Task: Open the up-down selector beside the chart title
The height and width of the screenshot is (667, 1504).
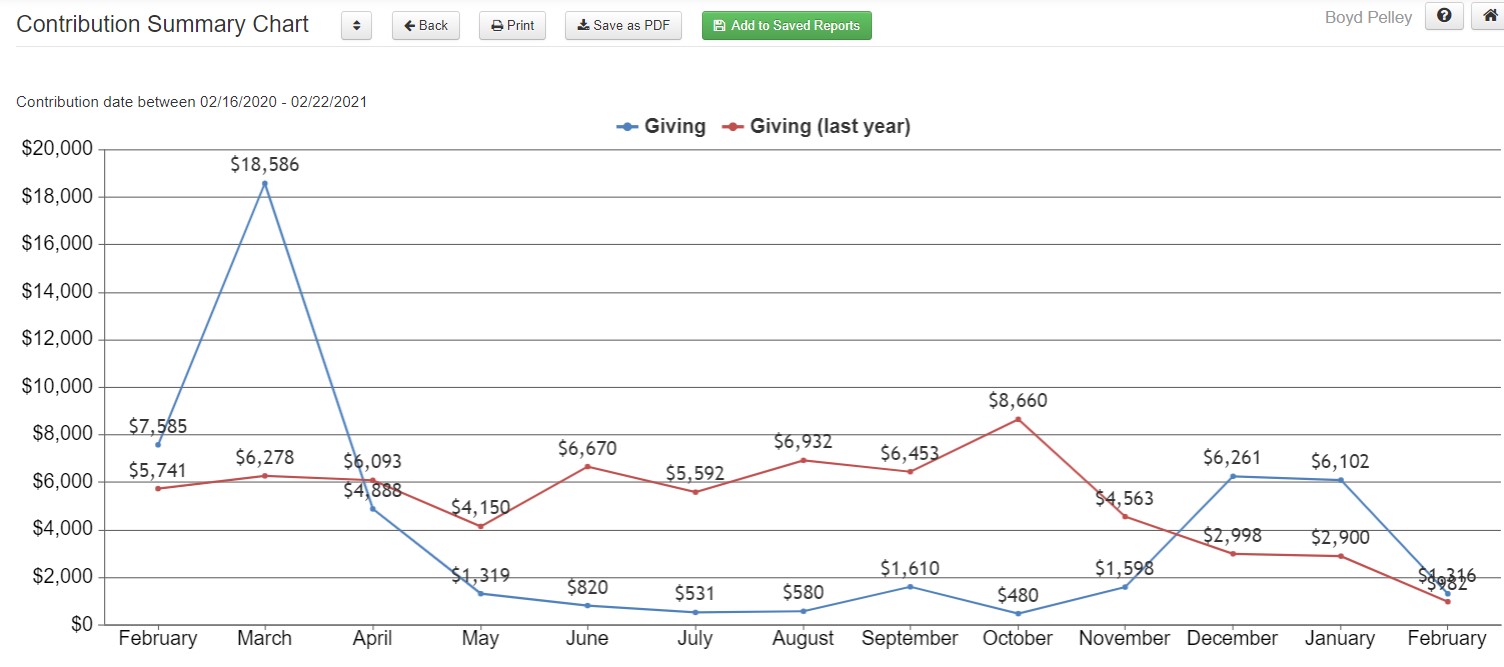Action: coord(356,25)
